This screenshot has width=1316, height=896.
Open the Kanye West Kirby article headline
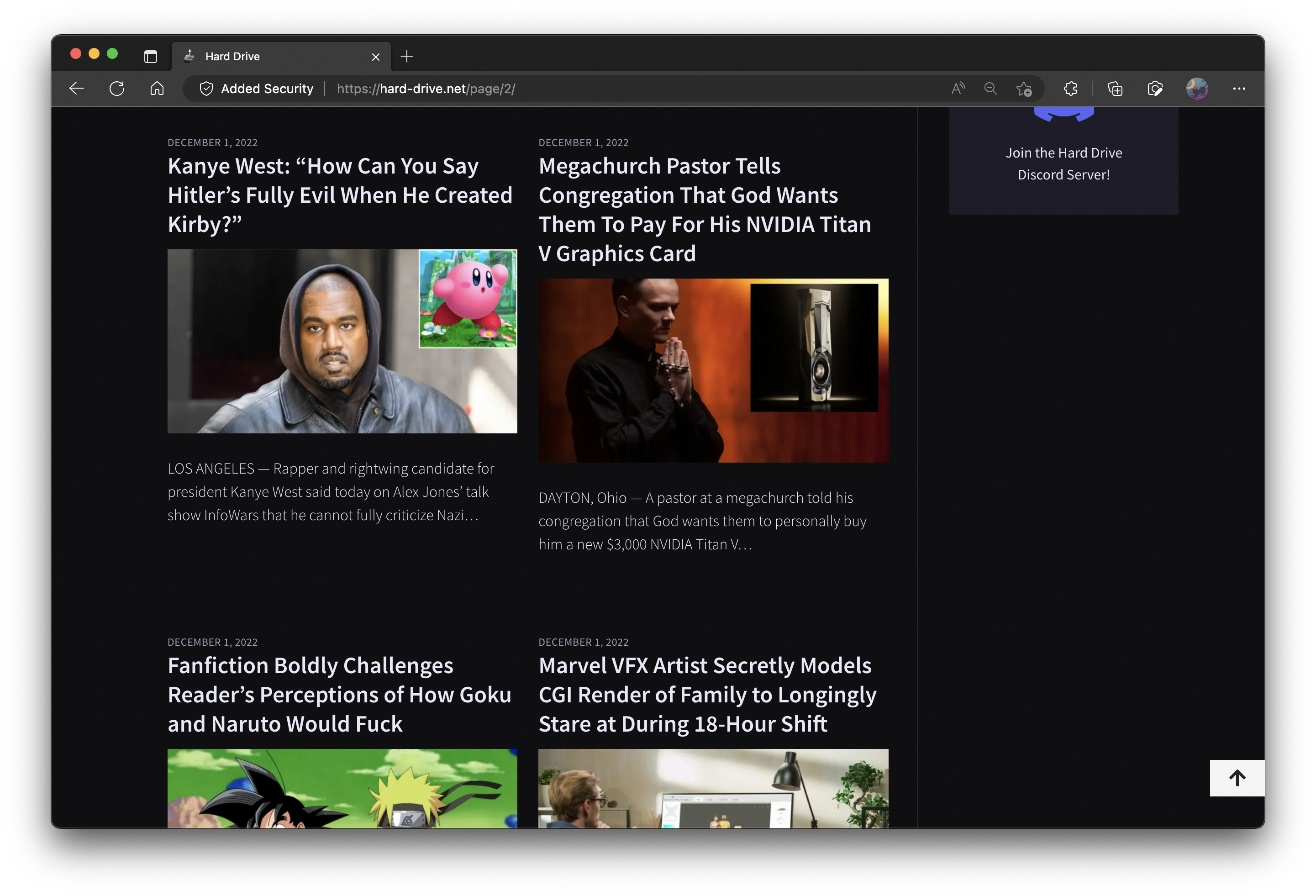[340, 195]
